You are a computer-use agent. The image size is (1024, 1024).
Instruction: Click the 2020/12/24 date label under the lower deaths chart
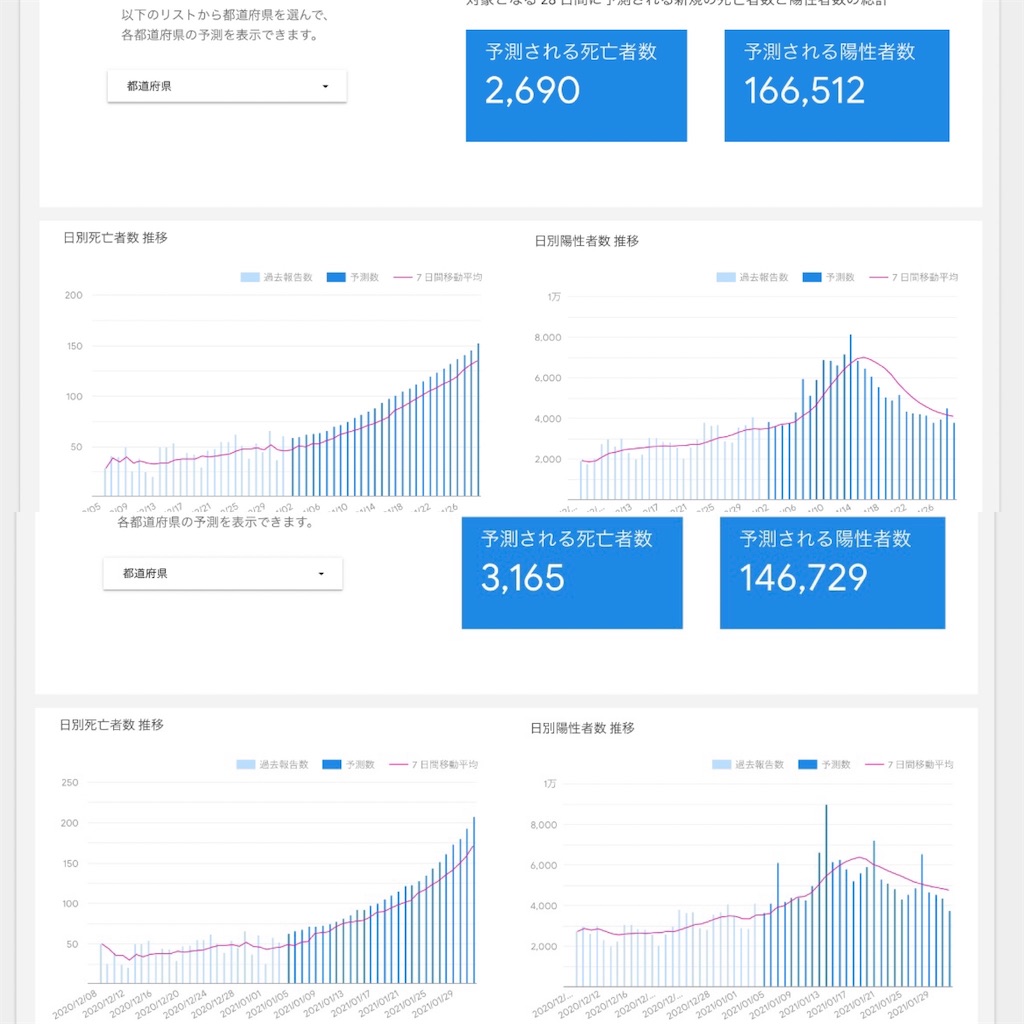click(x=185, y=1004)
